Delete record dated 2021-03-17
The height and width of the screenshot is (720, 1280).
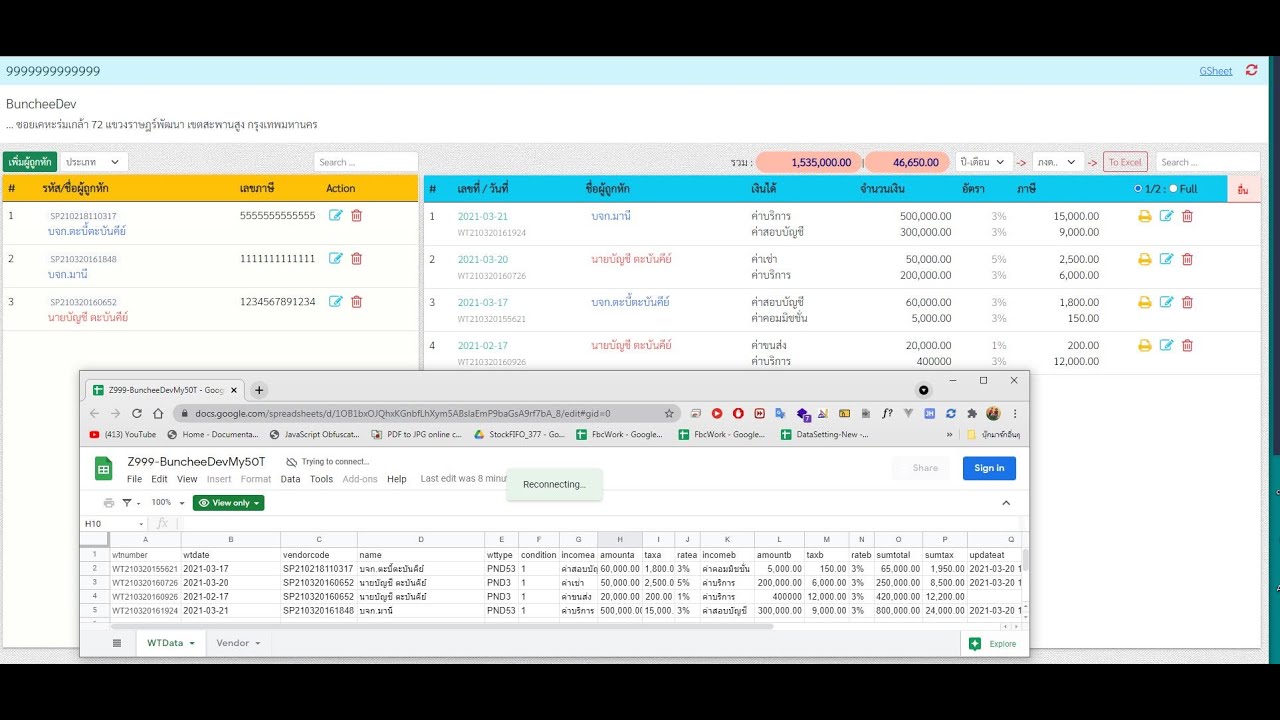pos(1187,302)
